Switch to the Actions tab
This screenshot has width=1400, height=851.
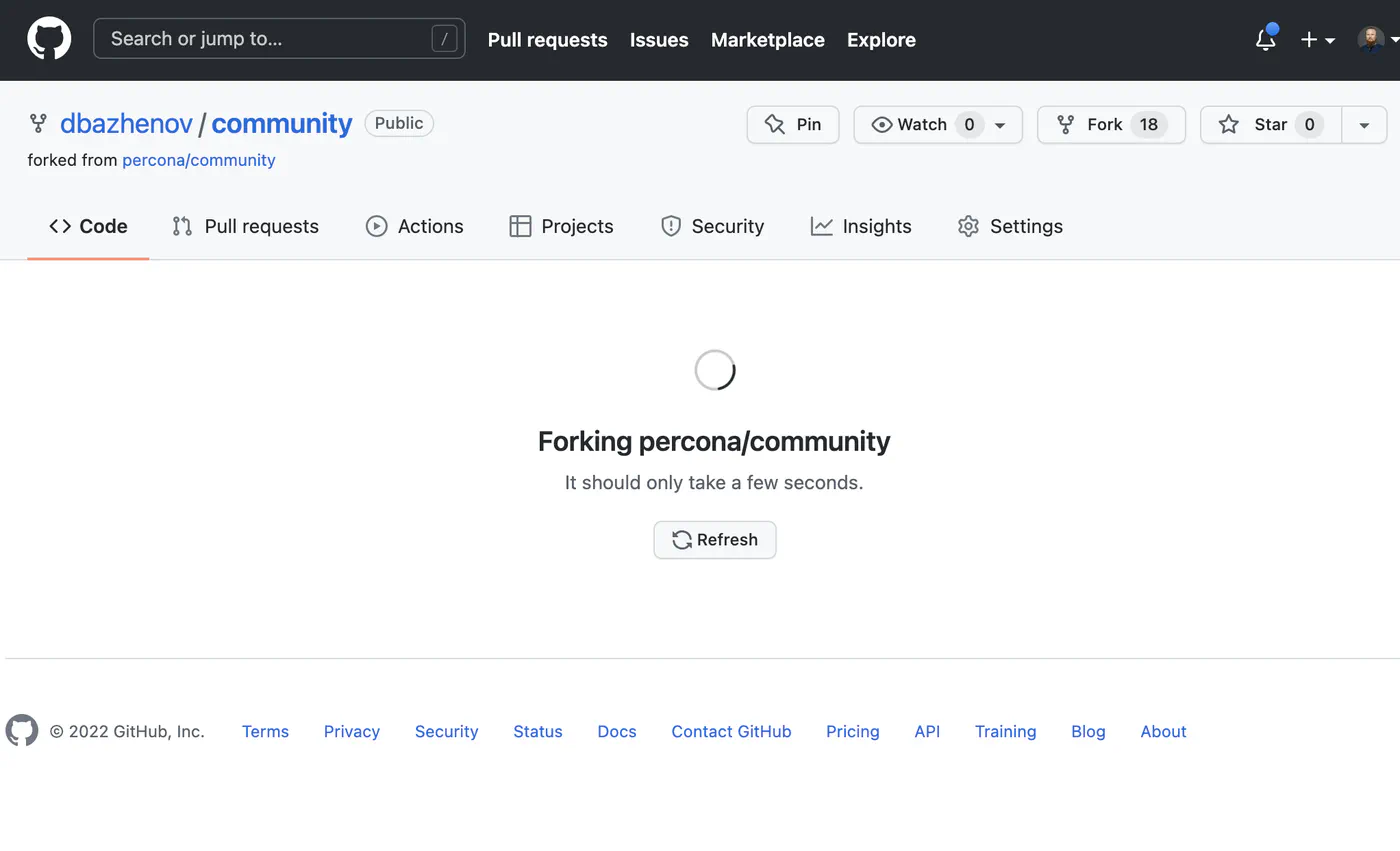click(415, 226)
